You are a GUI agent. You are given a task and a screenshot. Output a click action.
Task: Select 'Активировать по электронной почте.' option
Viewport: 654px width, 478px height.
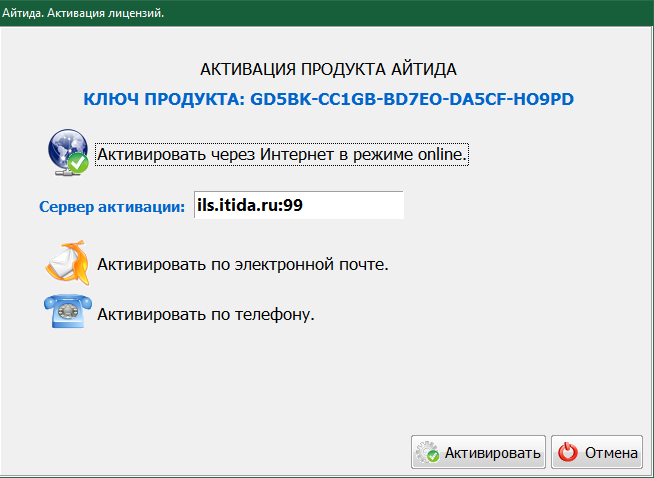click(x=243, y=264)
